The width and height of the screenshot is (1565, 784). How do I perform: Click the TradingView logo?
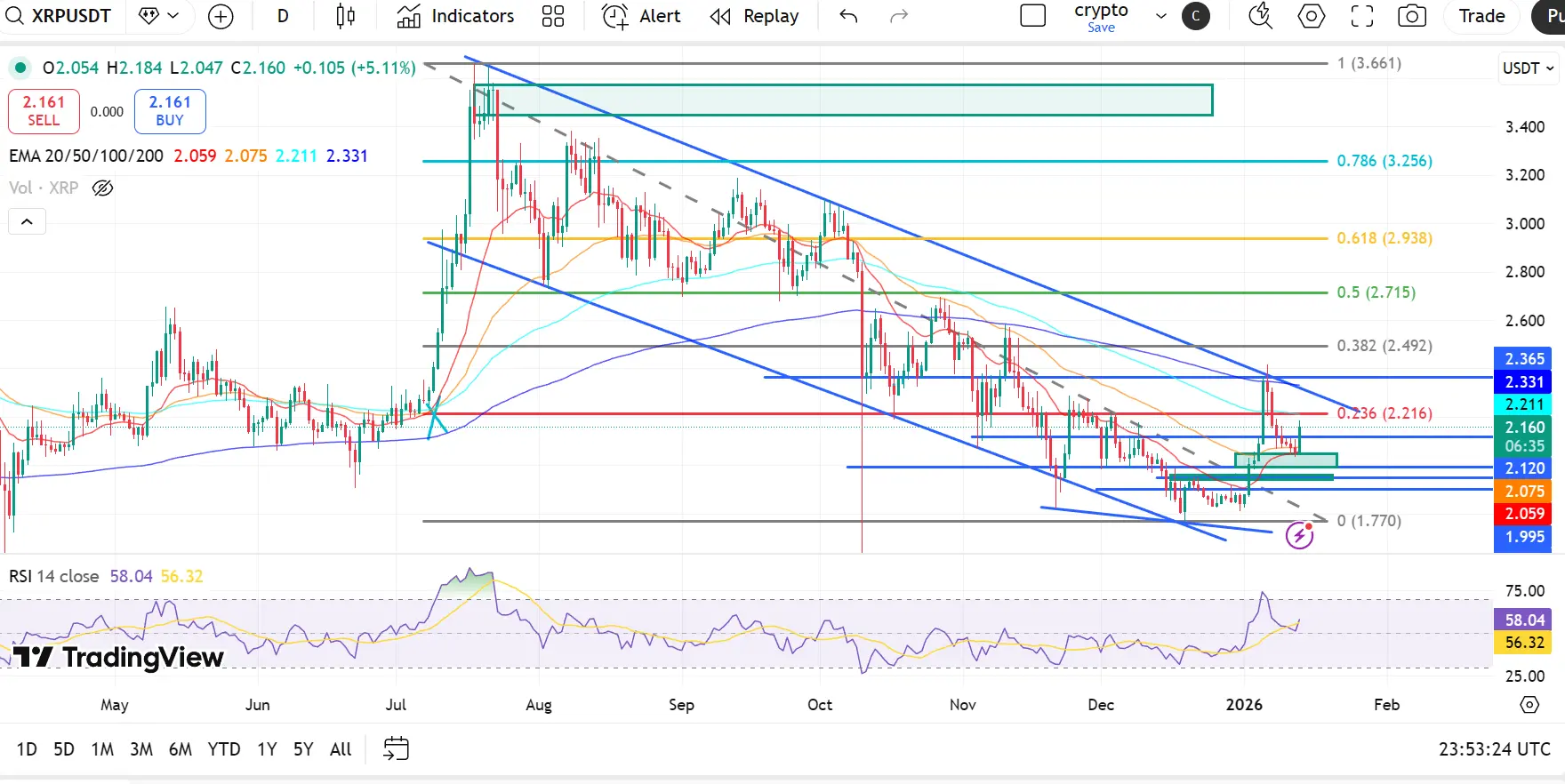pyautogui.click(x=118, y=657)
